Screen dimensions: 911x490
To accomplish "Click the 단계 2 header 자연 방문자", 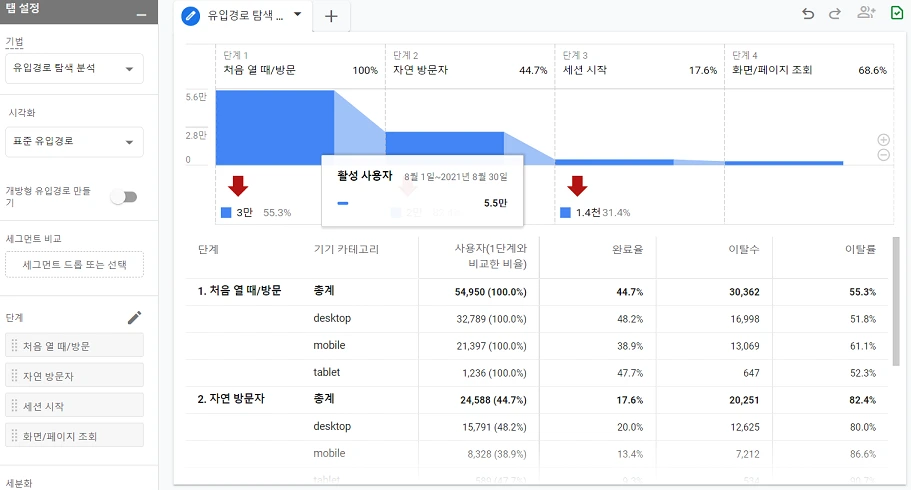I will (x=421, y=70).
